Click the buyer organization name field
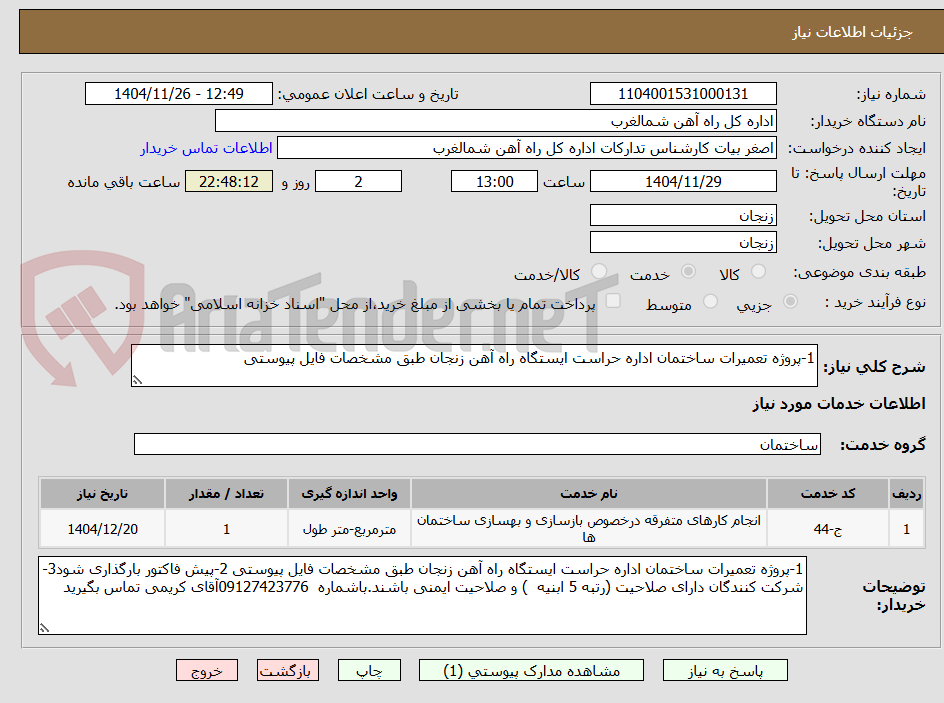 (495, 121)
